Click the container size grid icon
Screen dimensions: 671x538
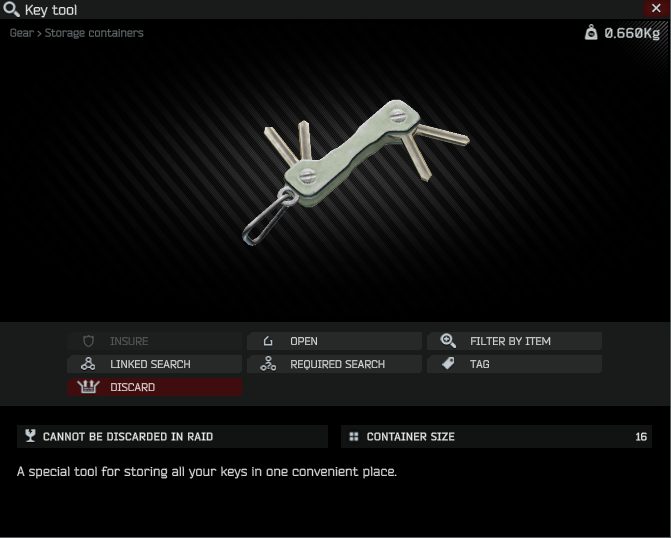[x=354, y=437]
